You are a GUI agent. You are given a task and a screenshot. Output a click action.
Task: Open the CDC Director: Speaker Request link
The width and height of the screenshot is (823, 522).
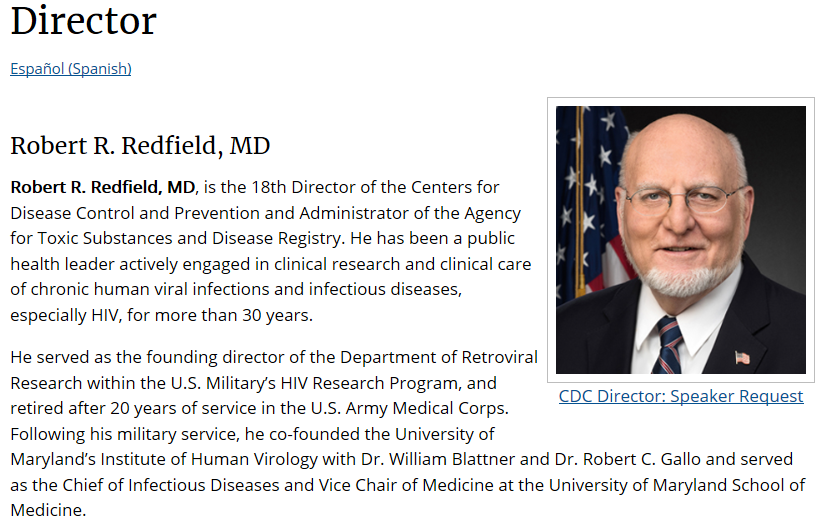pos(680,396)
